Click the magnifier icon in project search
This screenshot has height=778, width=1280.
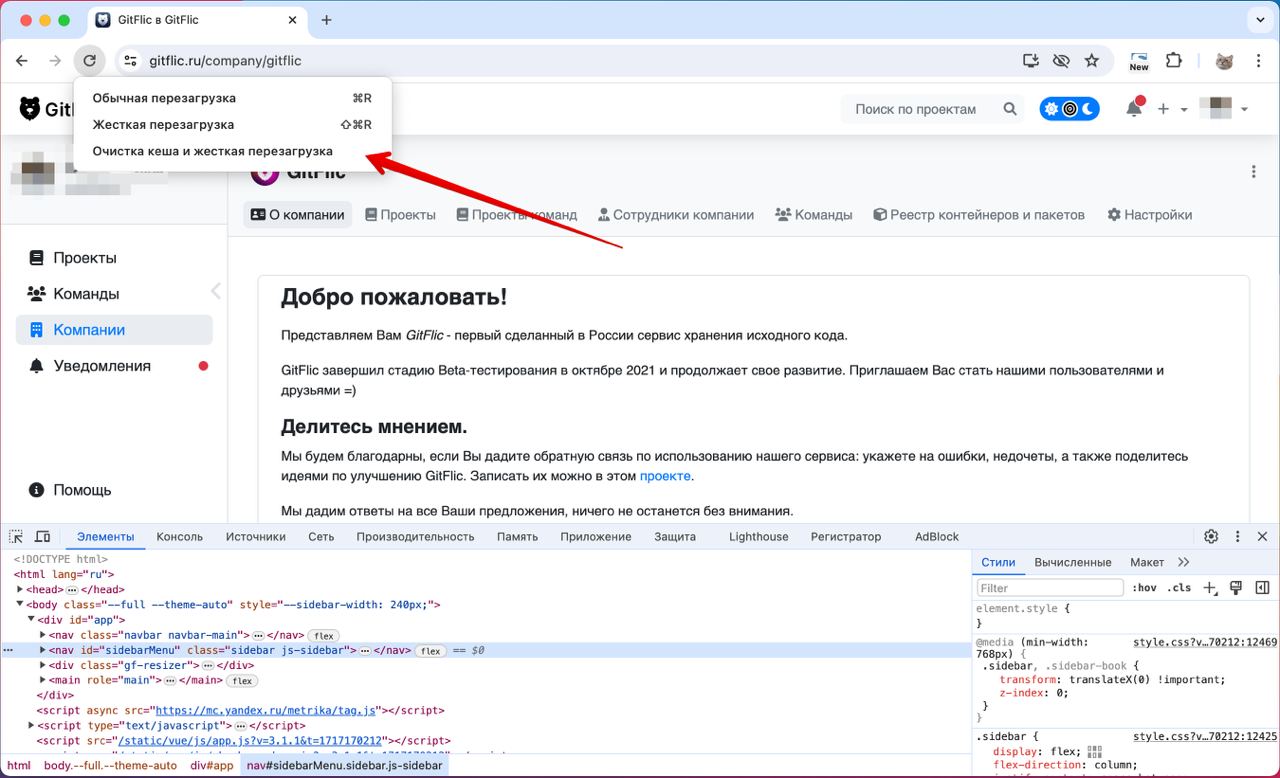(1010, 109)
